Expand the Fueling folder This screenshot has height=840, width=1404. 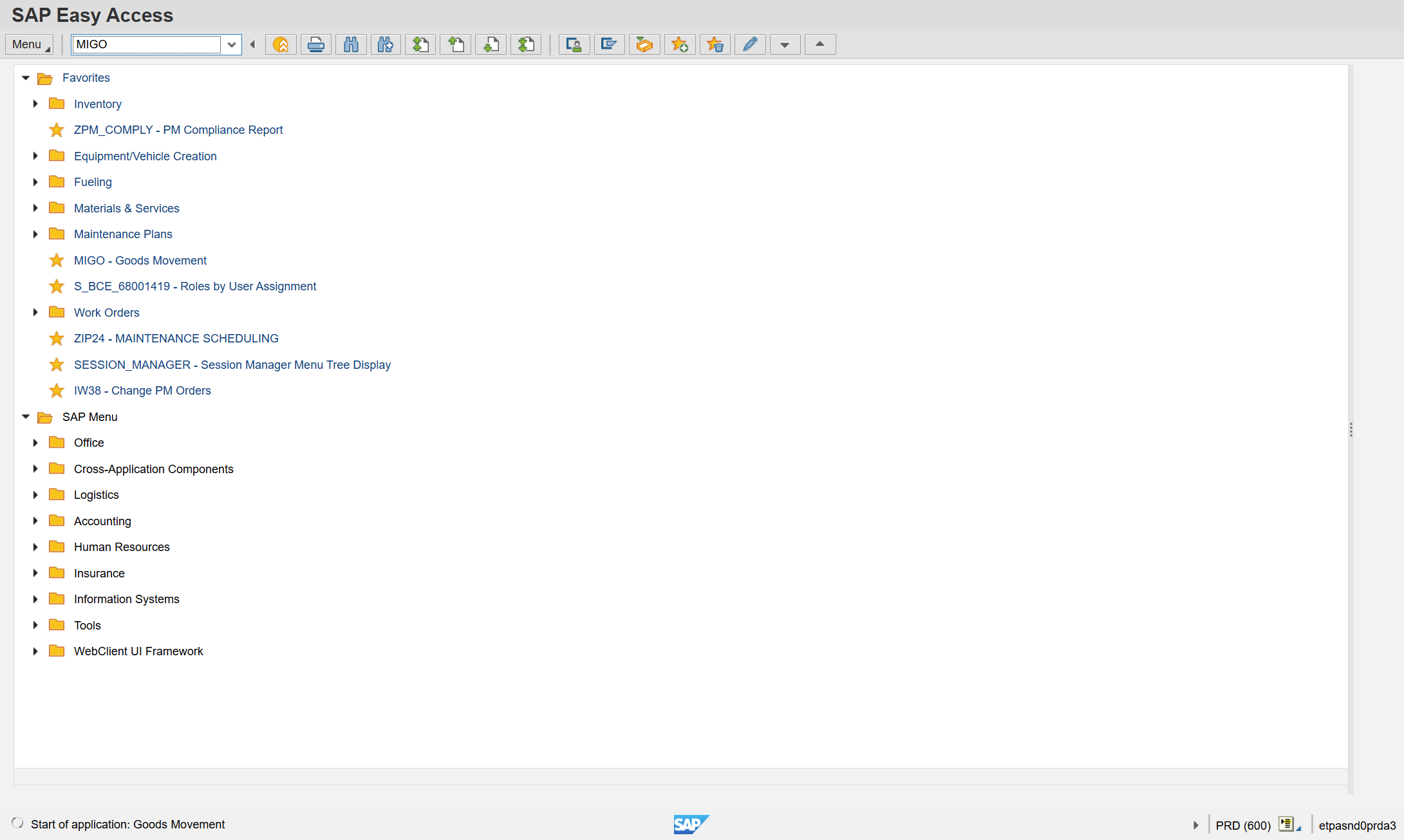click(35, 182)
